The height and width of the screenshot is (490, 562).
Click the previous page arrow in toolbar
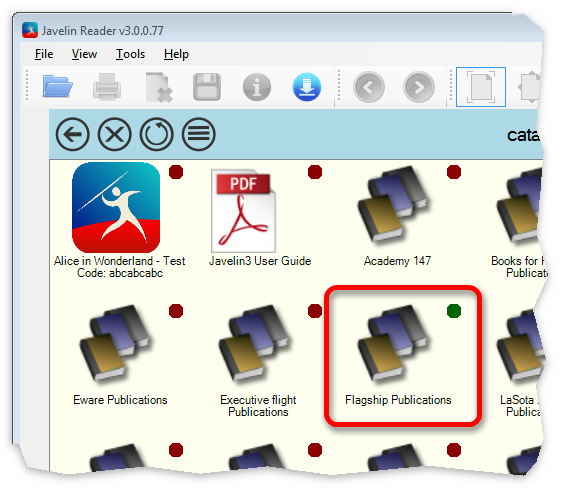(x=369, y=87)
